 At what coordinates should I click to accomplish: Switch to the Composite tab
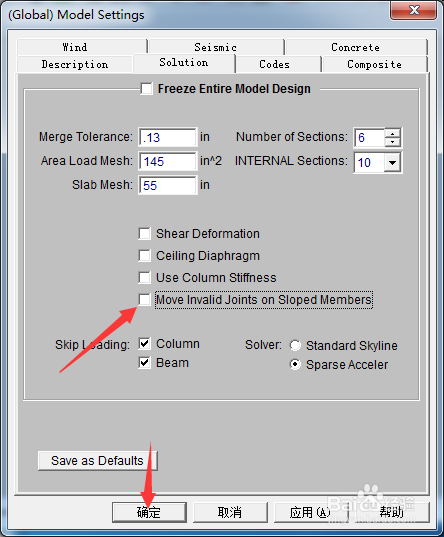pyautogui.click(x=375, y=64)
